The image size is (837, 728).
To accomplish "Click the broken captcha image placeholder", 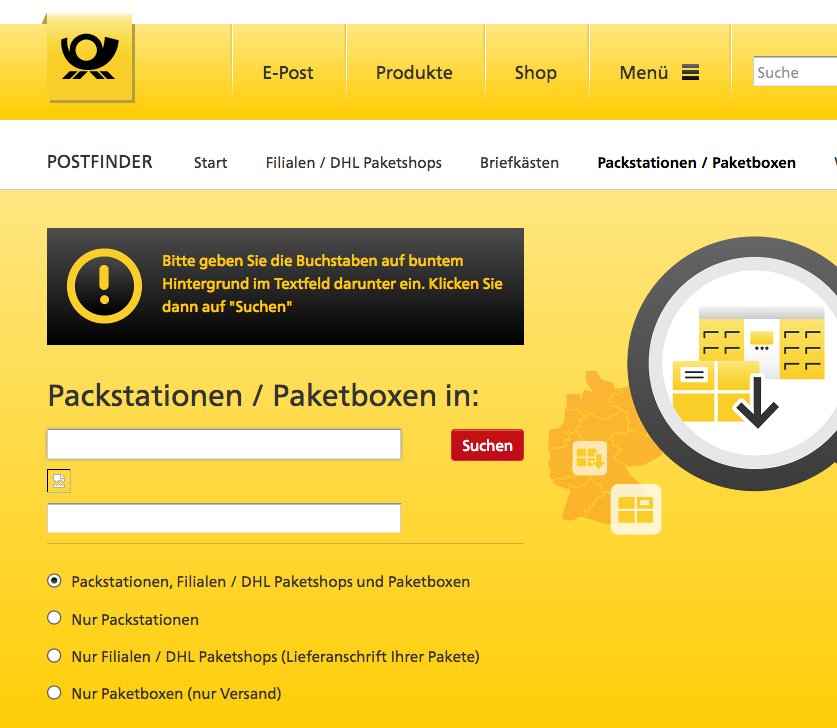I will (x=59, y=481).
